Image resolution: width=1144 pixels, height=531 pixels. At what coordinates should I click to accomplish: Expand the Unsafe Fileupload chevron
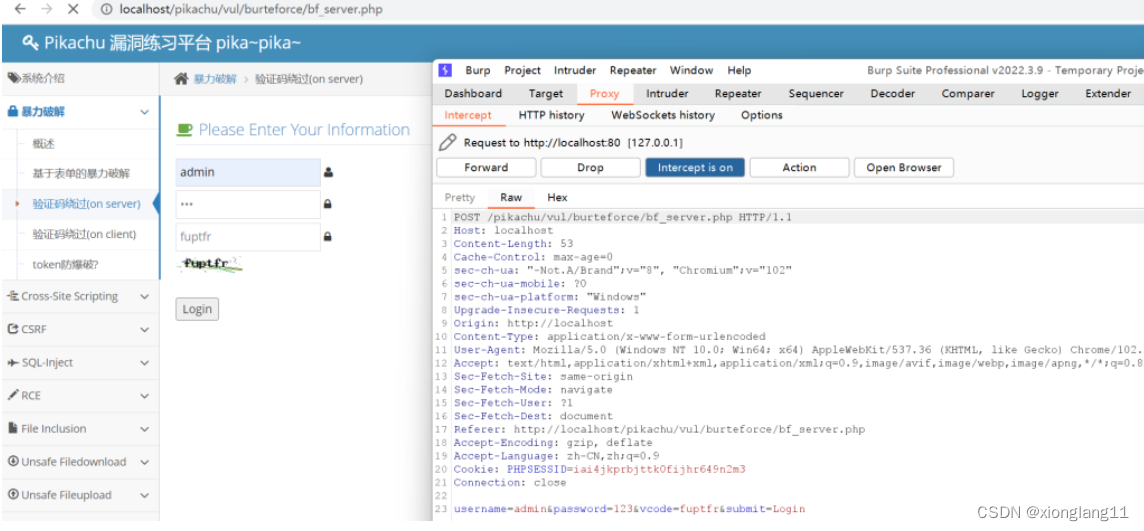[x=144, y=495]
